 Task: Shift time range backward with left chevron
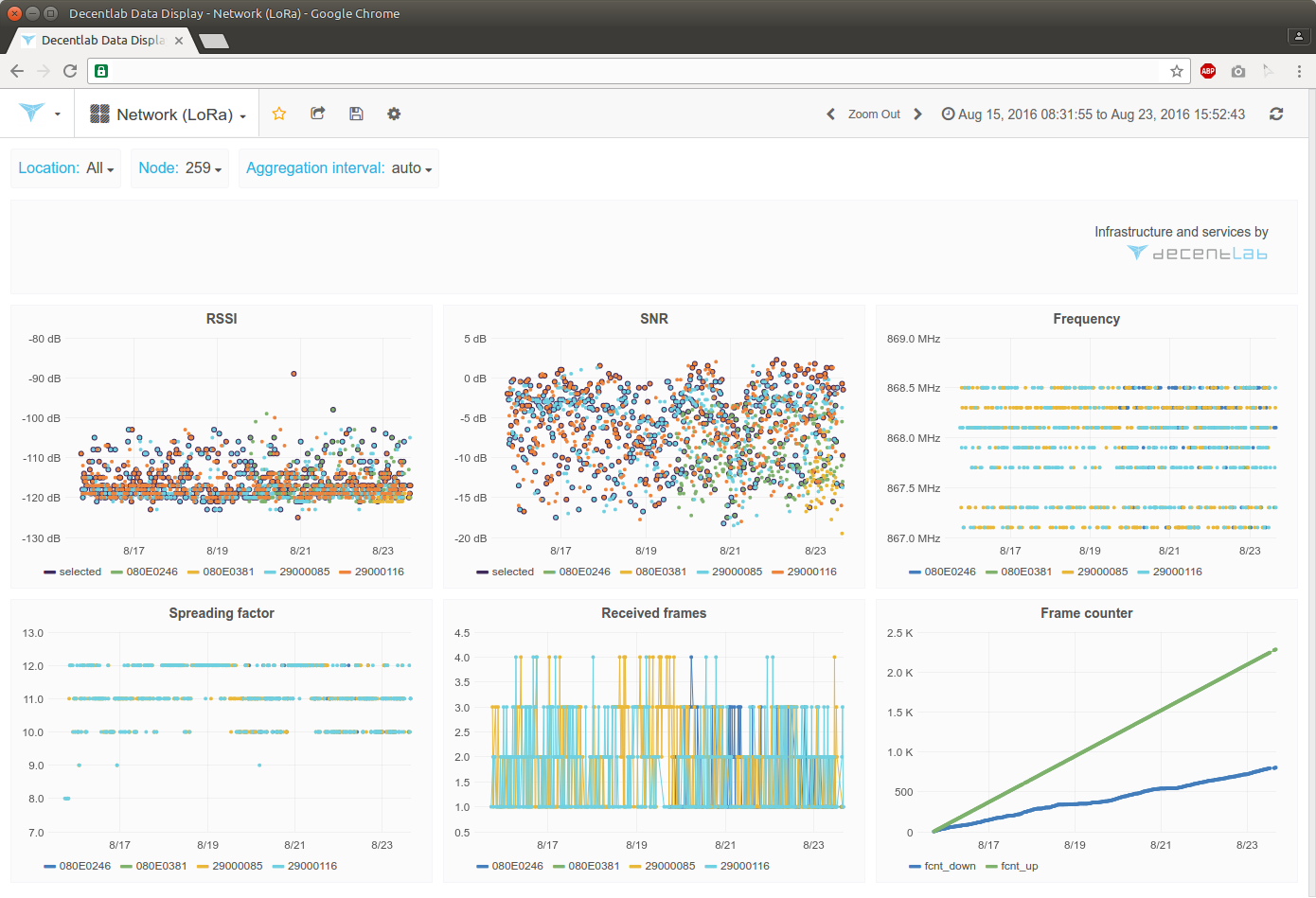pos(830,114)
